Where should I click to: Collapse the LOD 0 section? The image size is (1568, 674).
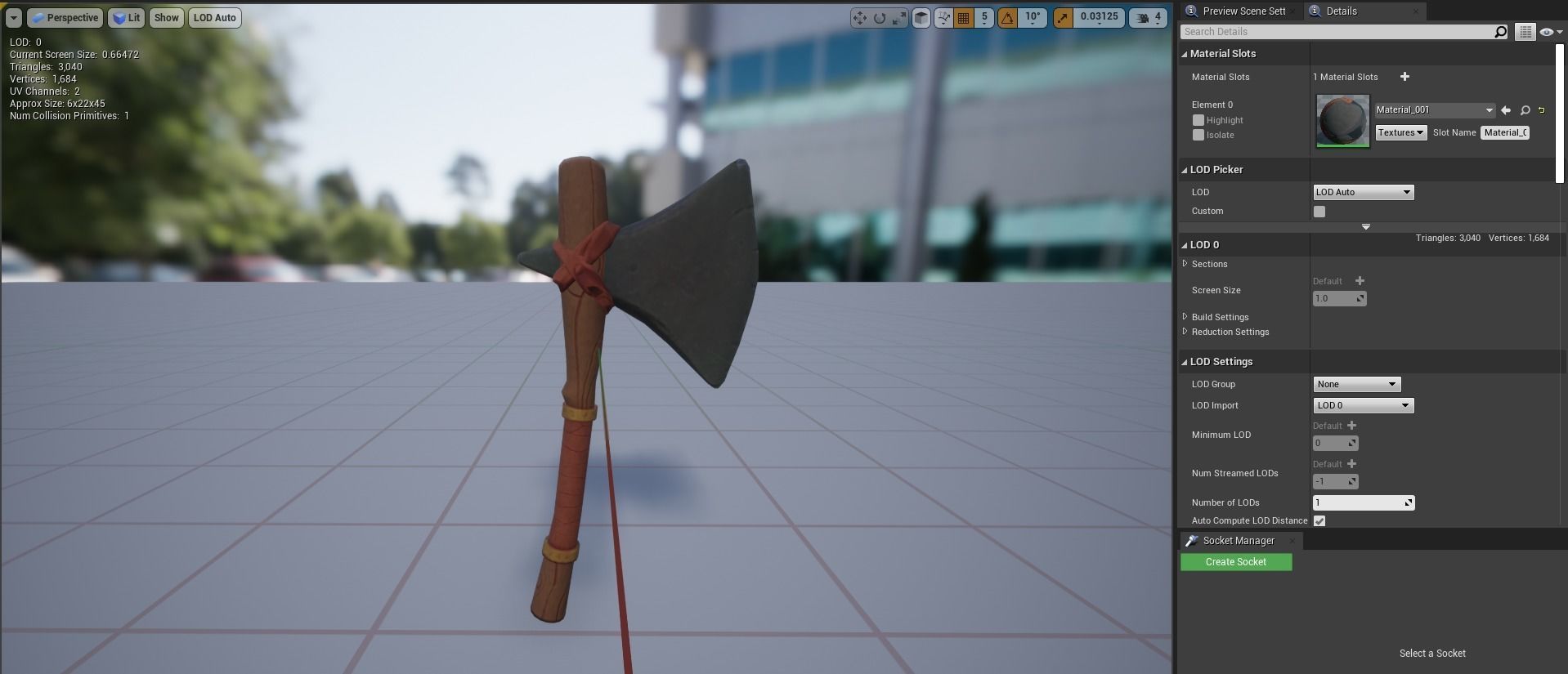point(1184,245)
